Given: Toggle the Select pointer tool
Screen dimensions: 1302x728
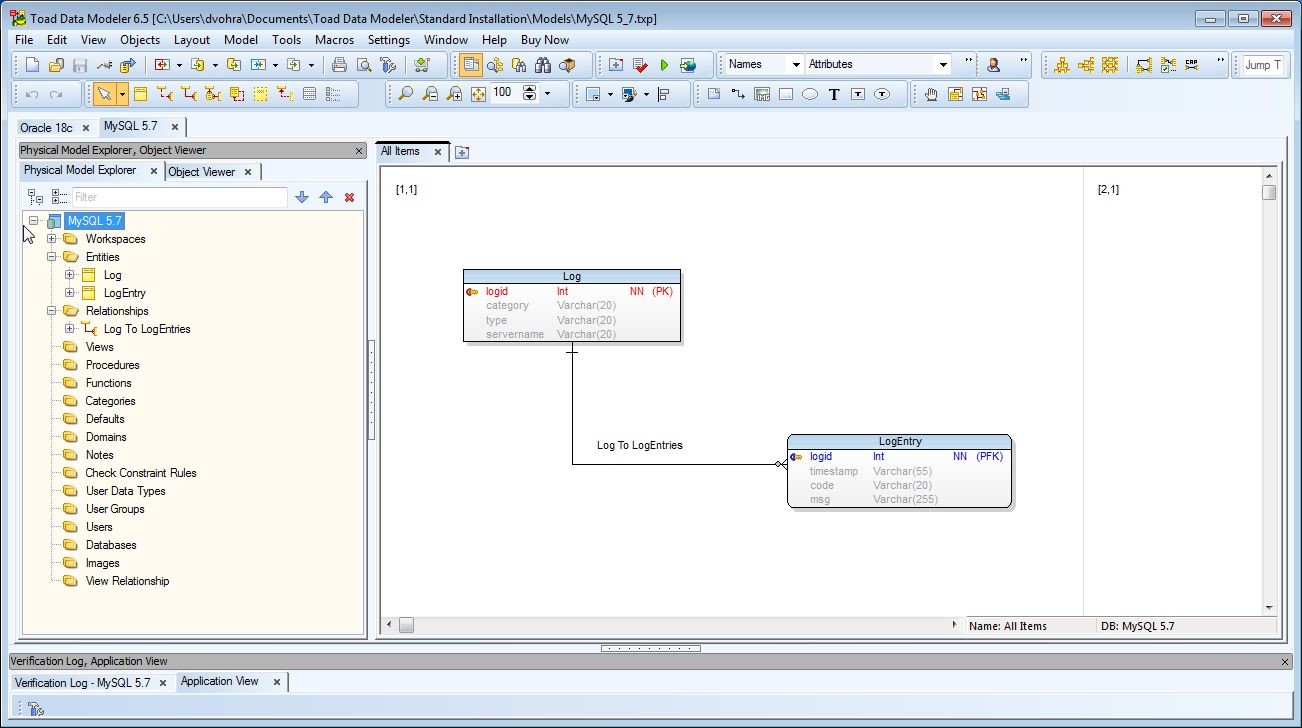Looking at the screenshot, I should 103,94.
